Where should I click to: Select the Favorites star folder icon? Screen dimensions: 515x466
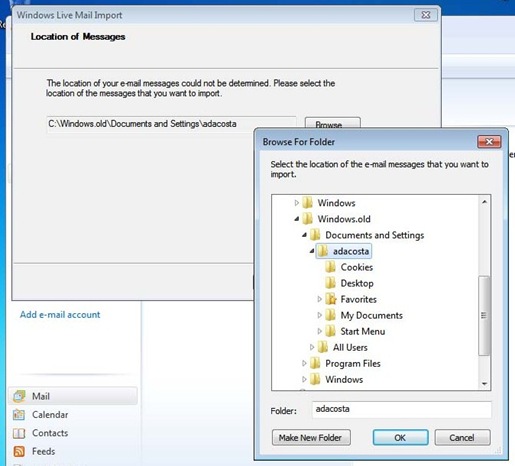point(331,299)
